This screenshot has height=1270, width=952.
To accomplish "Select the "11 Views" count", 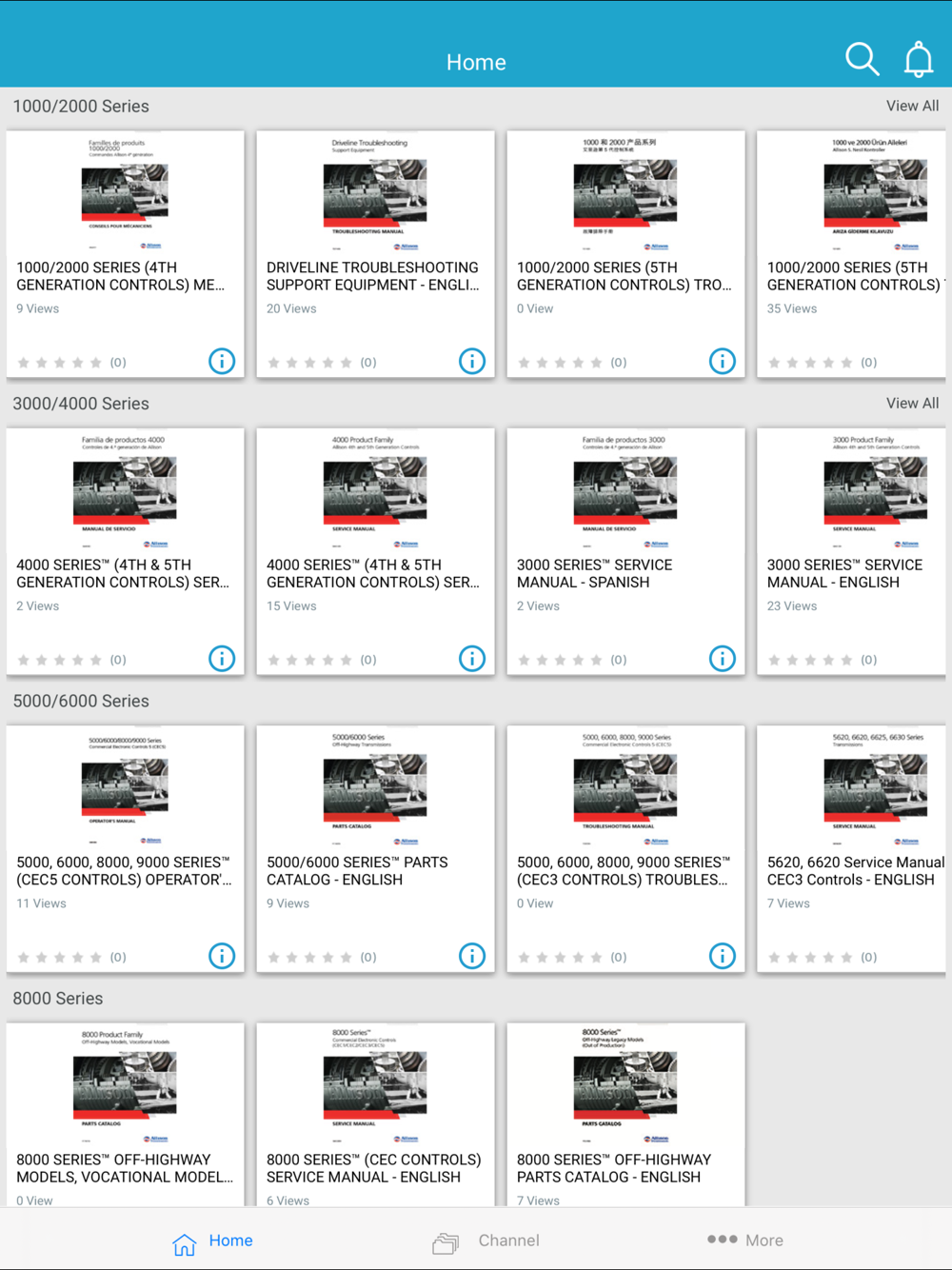I will pyautogui.click(x=41, y=903).
